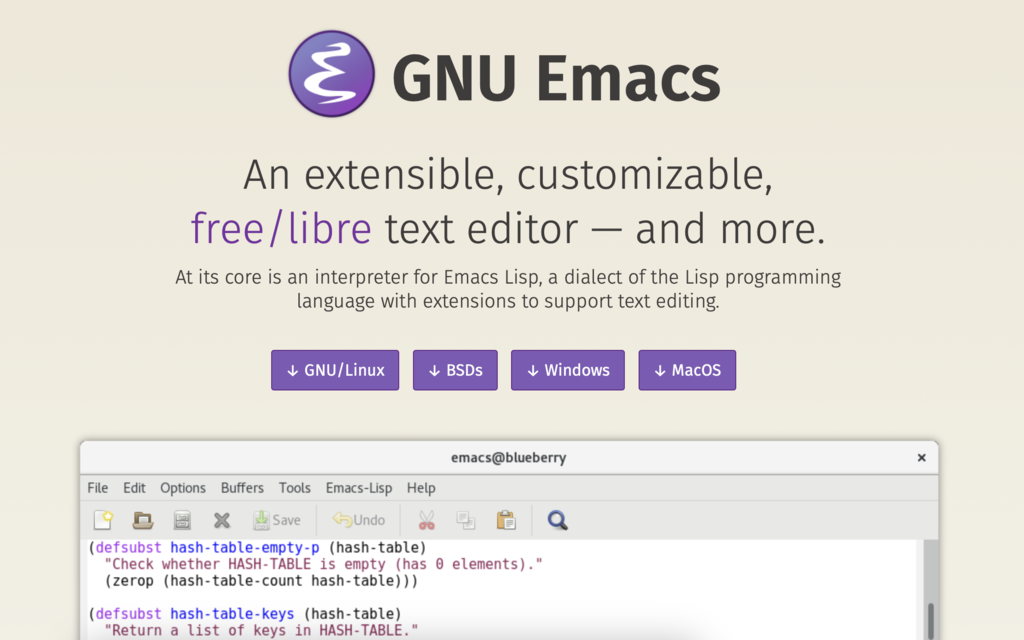The width and height of the screenshot is (1024, 640).
Task: Cut text with the scissors icon
Action: click(x=424, y=520)
